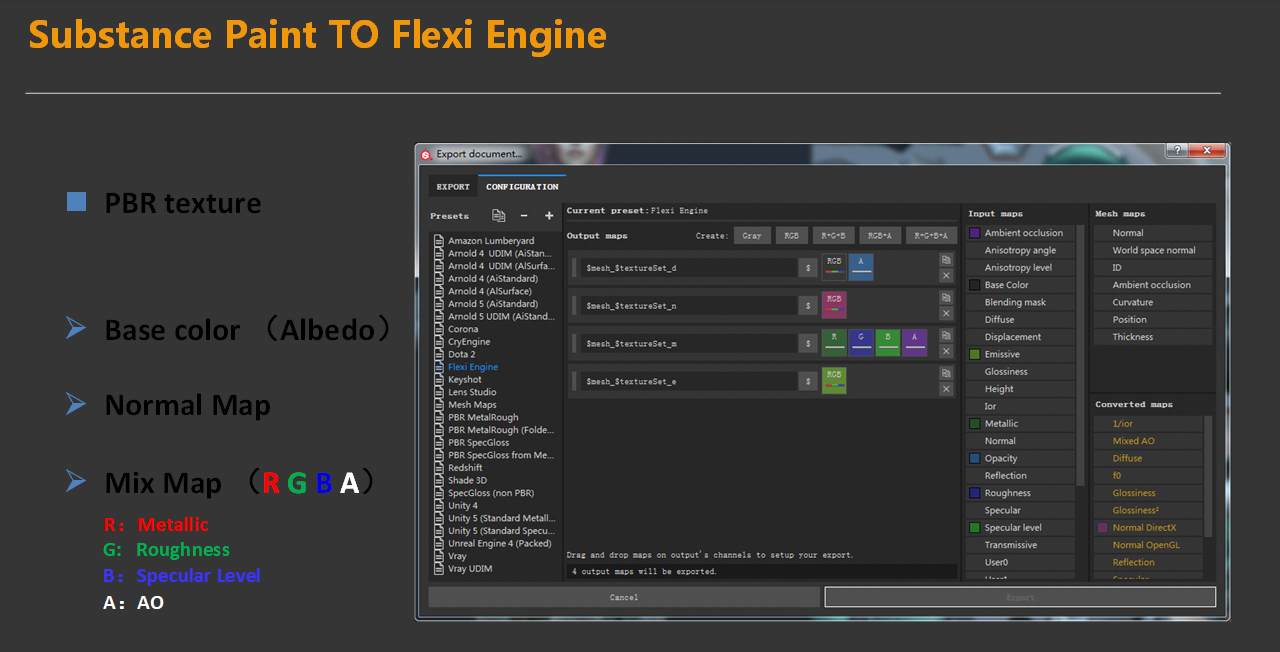Select Roughness in Input maps list
1280x652 pixels.
pyautogui.click(x=1007, y=493)
